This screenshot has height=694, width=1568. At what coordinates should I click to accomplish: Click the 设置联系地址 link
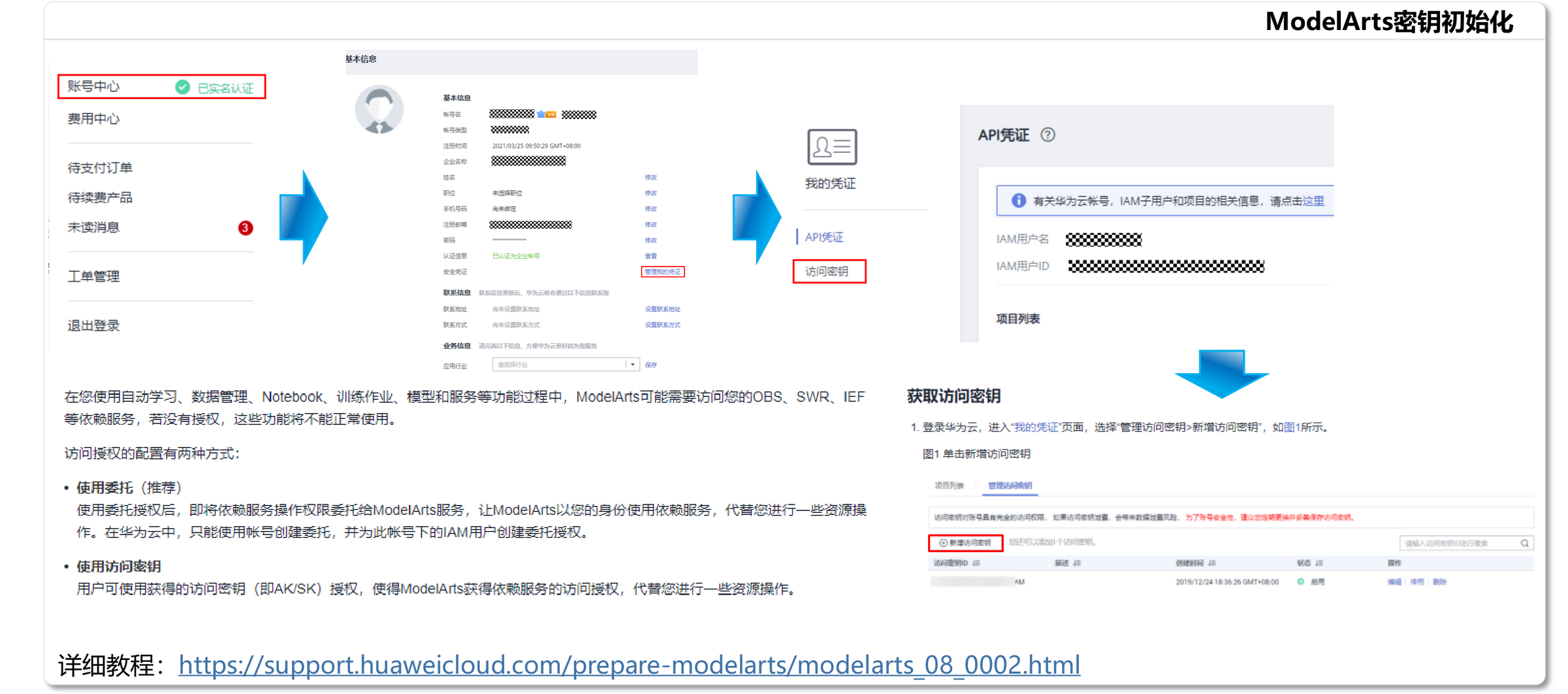pos(662,309)
